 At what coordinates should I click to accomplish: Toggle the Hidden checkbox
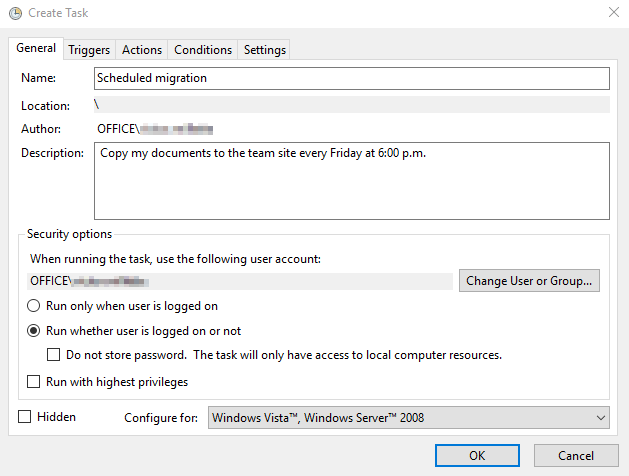[24, 417]
